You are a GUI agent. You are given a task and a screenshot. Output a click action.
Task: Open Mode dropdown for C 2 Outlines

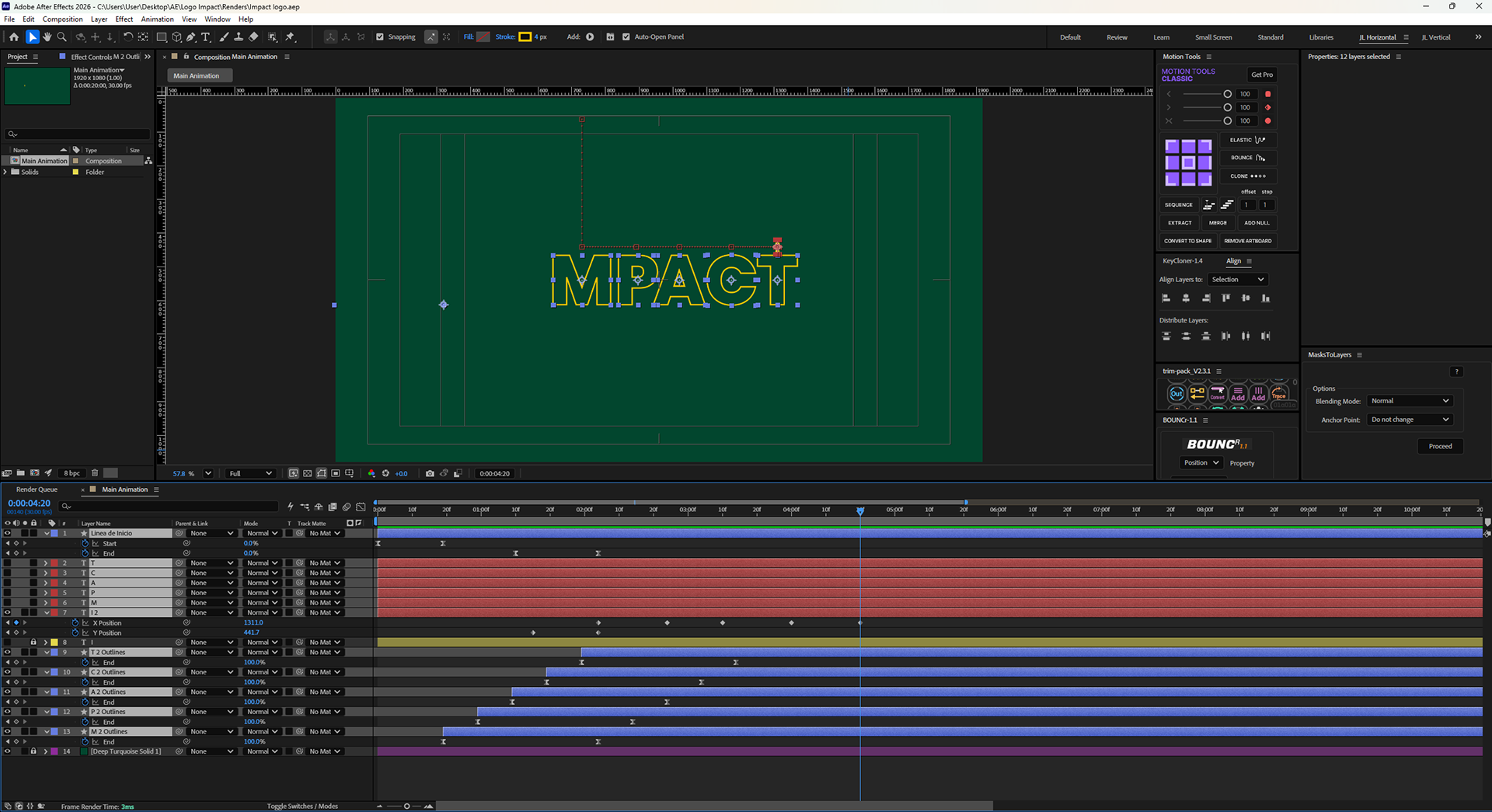pyautogui.click(x=262, y=672)
